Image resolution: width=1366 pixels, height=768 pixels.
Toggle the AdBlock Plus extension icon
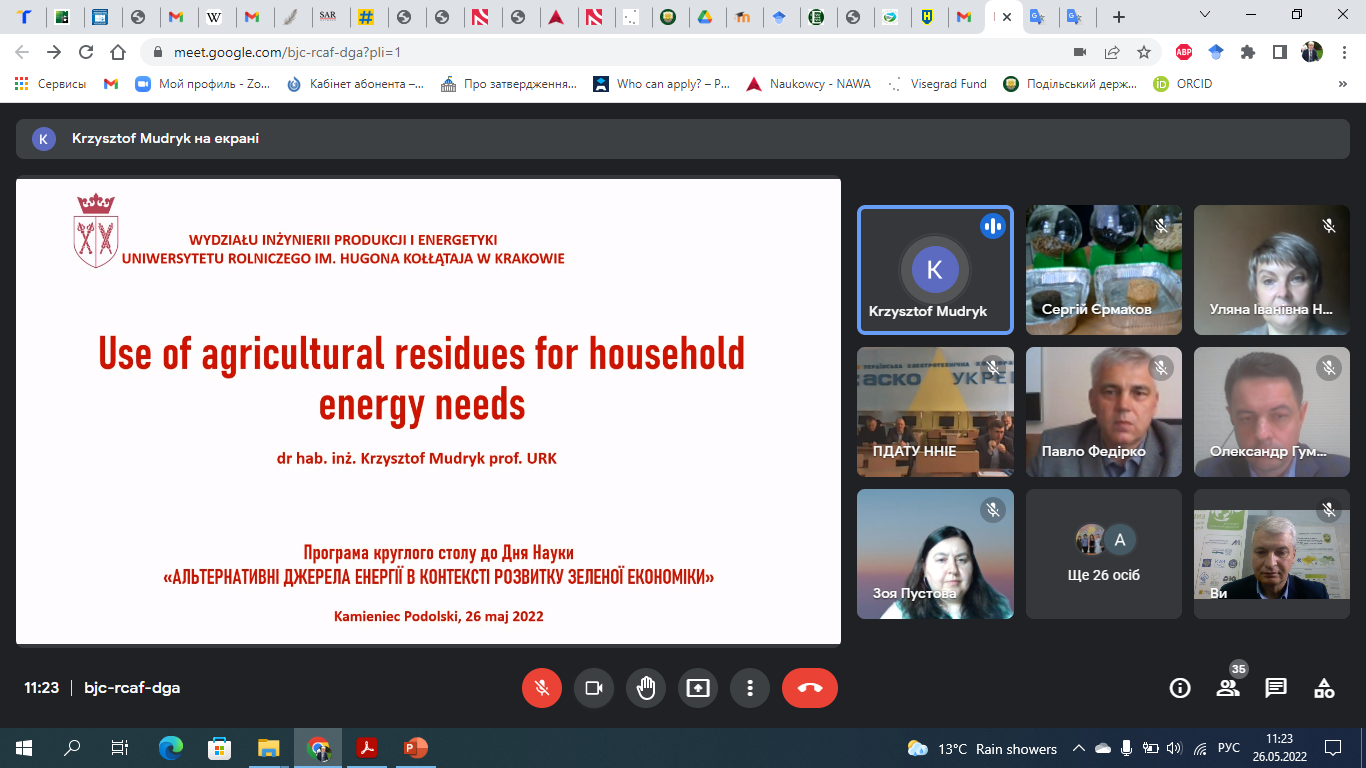pos(1184,52)
